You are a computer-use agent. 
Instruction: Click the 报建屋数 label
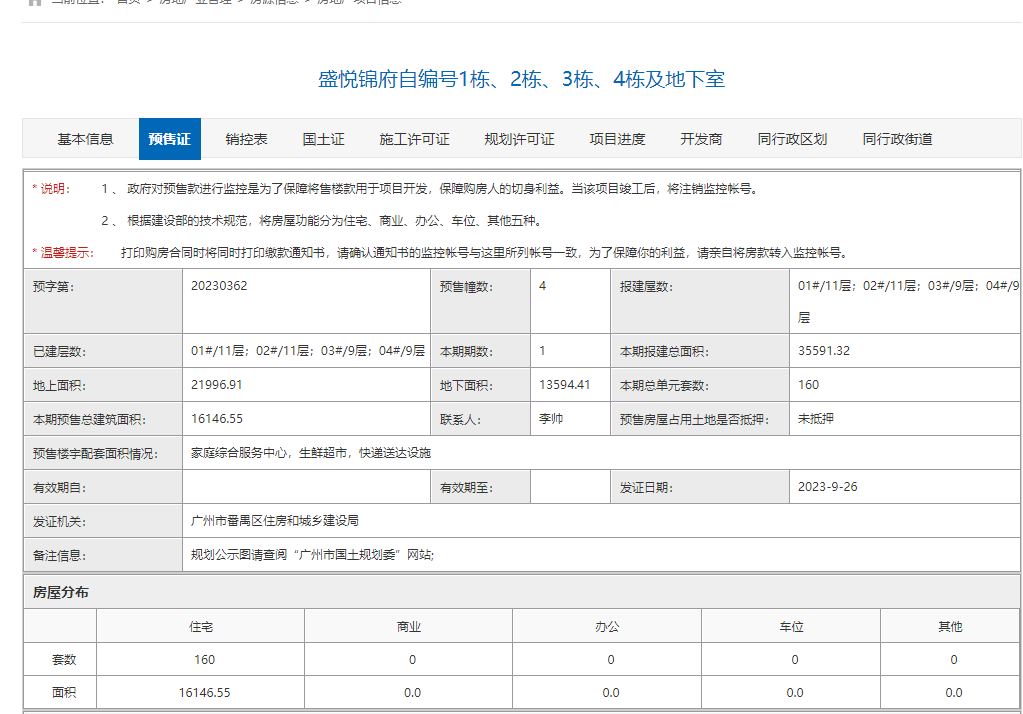click(x=646, y=287)
